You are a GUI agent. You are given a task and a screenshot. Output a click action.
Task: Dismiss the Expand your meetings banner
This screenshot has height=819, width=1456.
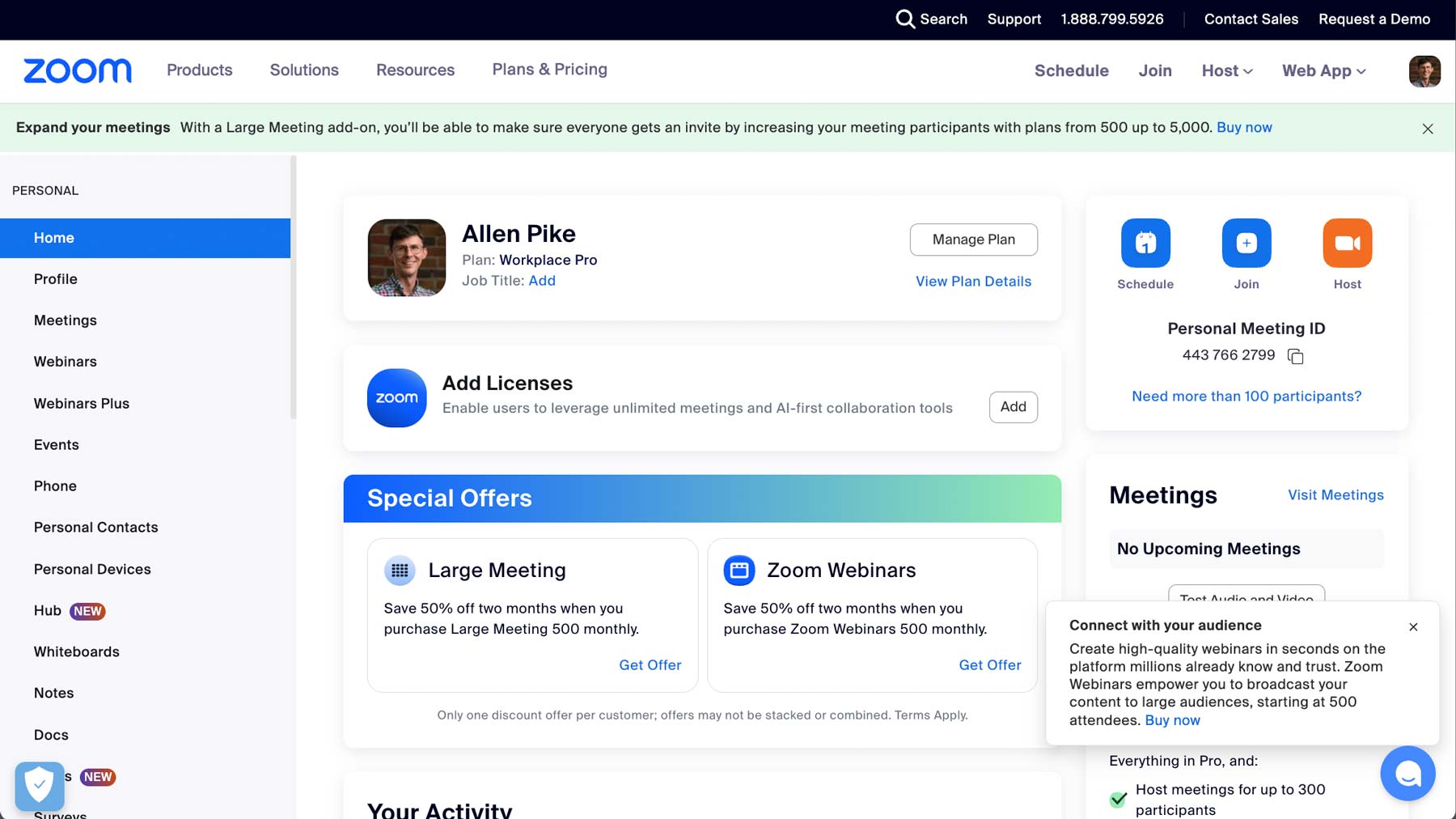pos(1428,129)
